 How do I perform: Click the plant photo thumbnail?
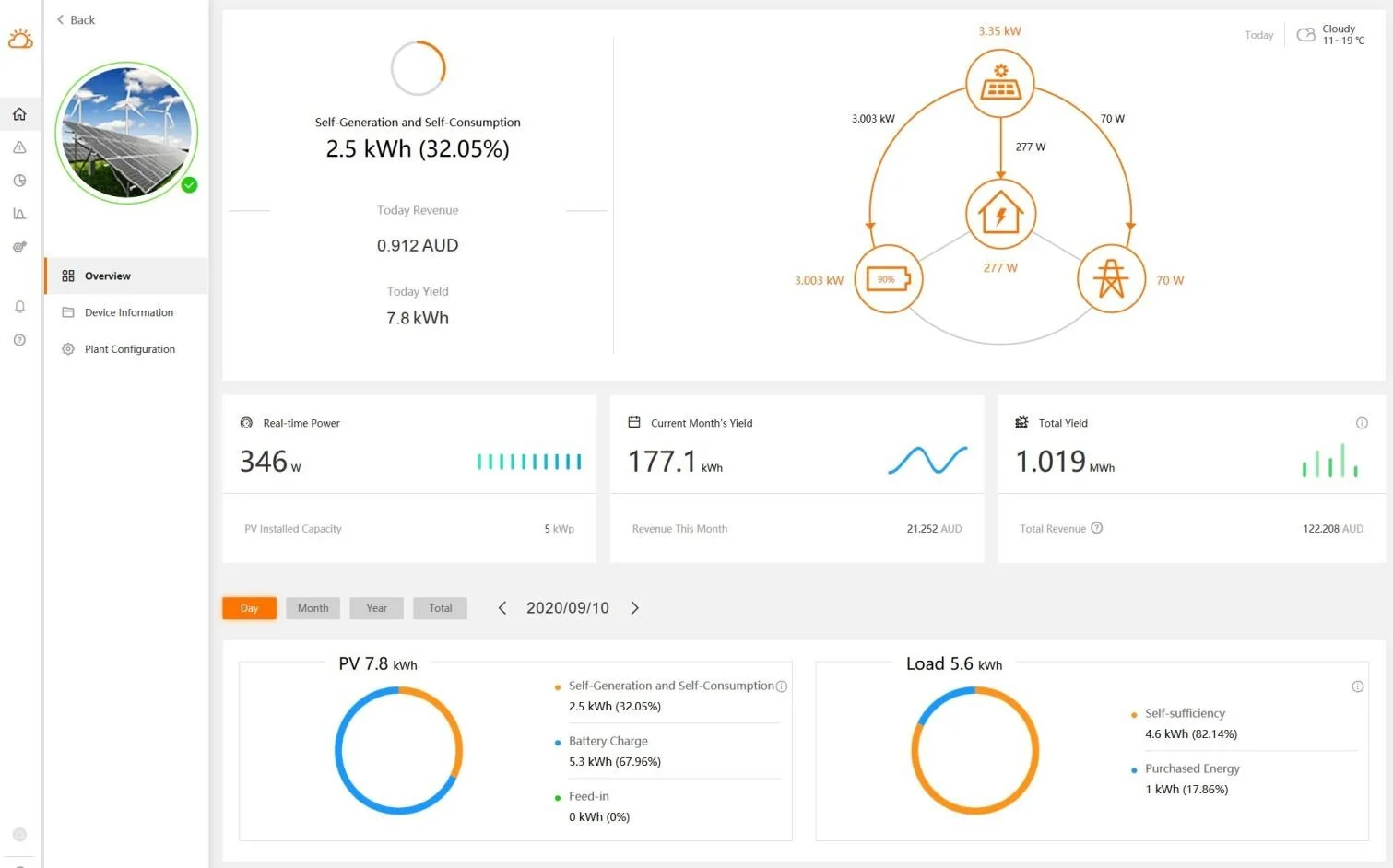(x=125, y=133)
